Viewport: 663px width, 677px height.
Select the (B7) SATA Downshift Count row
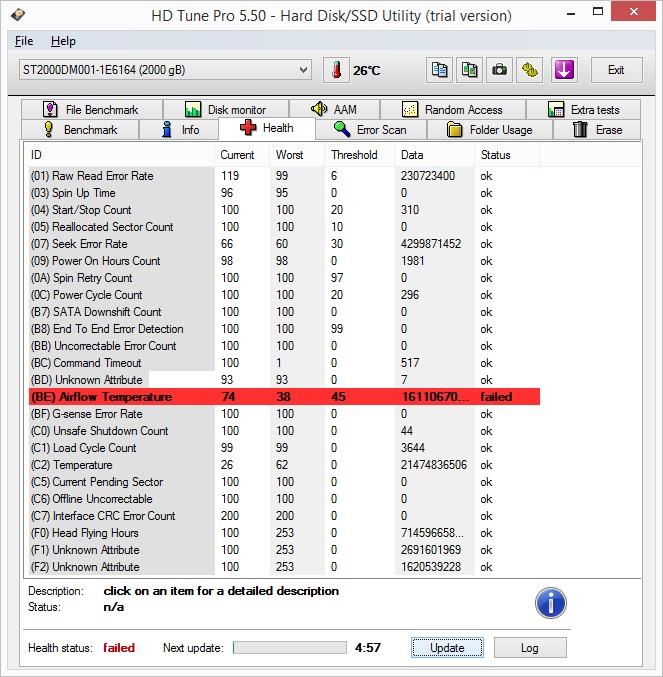(284, 312)
